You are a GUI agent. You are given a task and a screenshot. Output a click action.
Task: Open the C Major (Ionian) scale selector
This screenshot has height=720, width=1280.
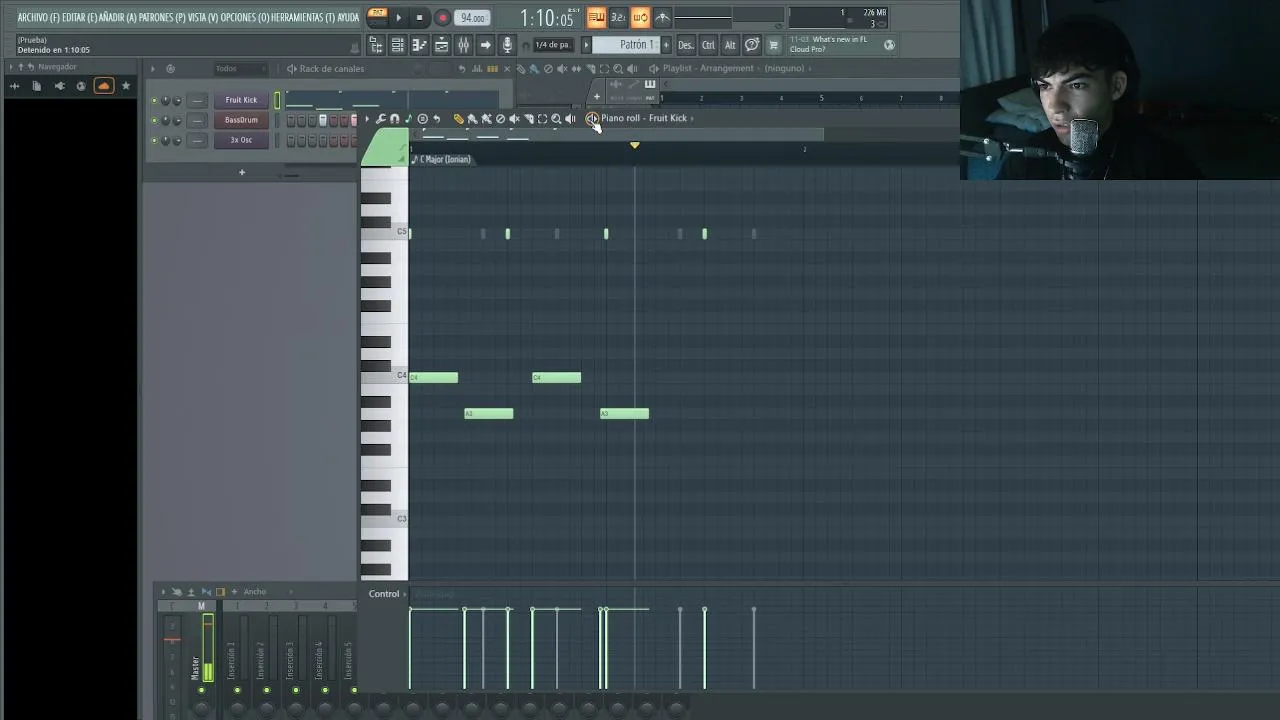pos(444,159)
